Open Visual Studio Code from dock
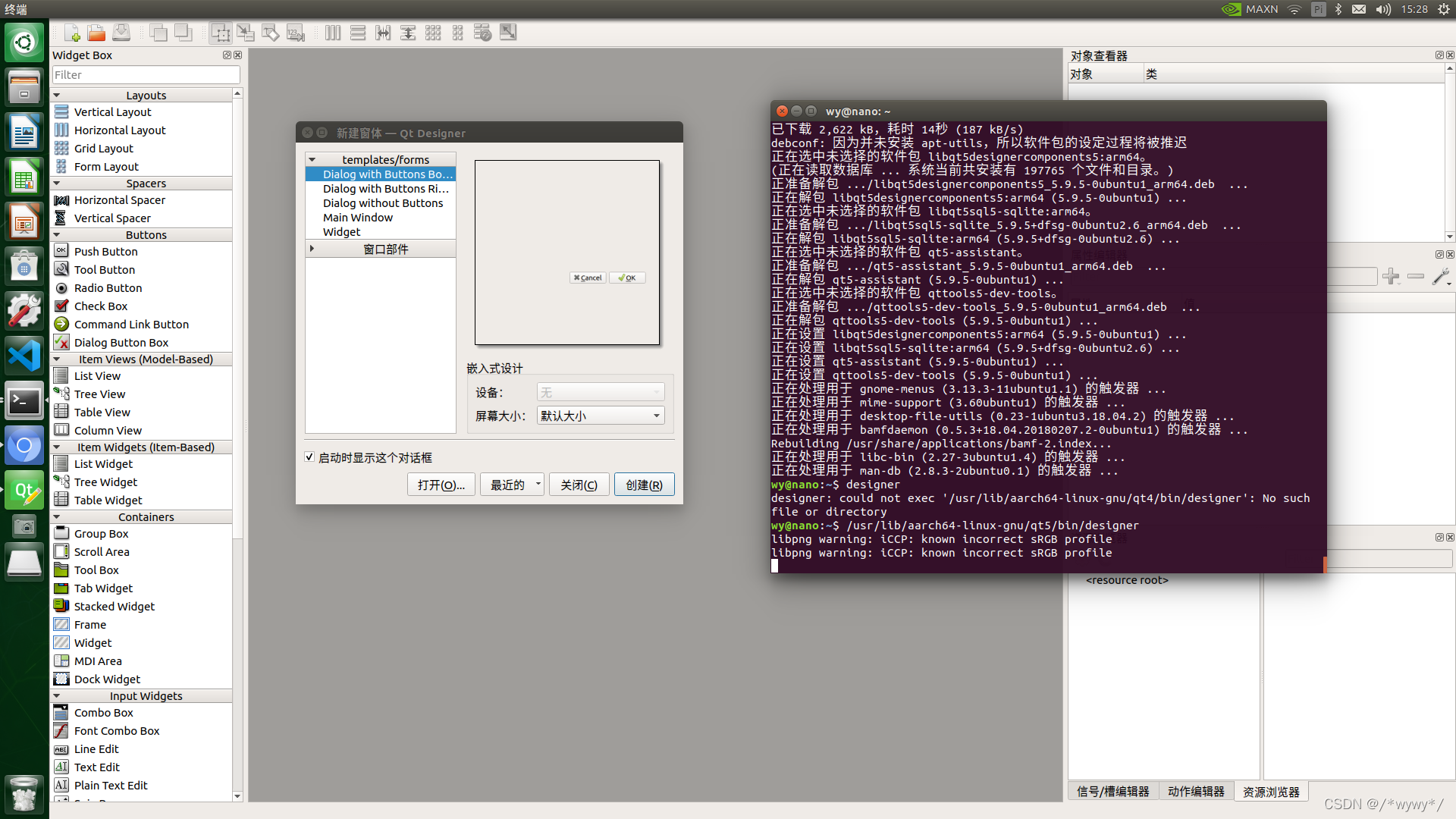This screenshot has height=819, width=1456. (24, 355)
